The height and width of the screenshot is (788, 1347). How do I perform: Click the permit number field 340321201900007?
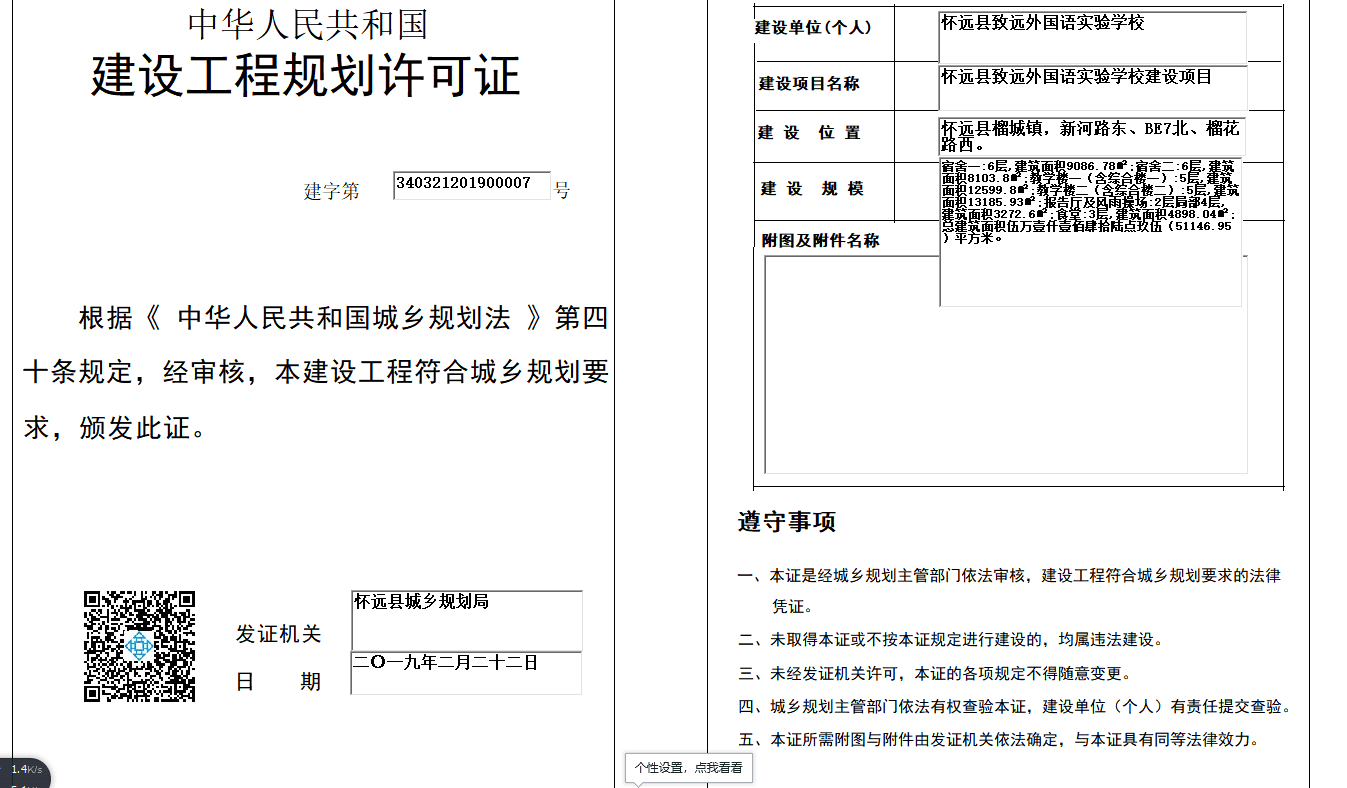(472, 186)
